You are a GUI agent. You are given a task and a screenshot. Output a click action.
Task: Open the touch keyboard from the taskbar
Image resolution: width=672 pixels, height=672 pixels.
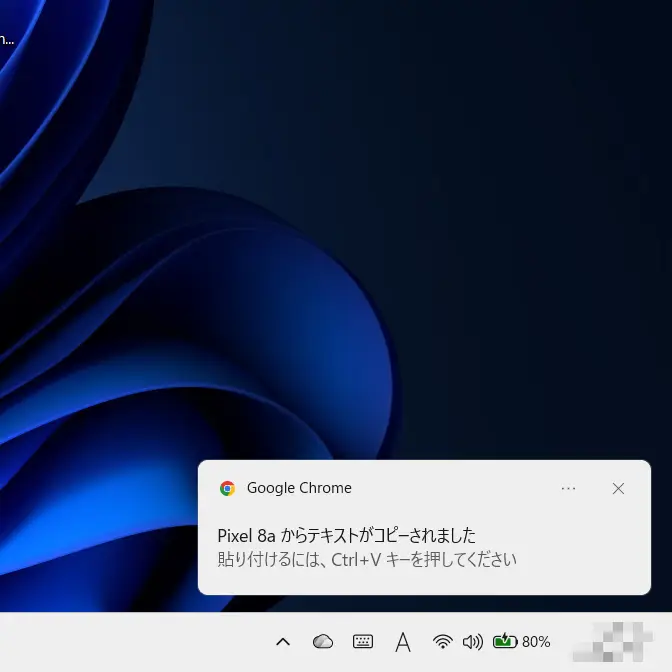tap(363, 642)
